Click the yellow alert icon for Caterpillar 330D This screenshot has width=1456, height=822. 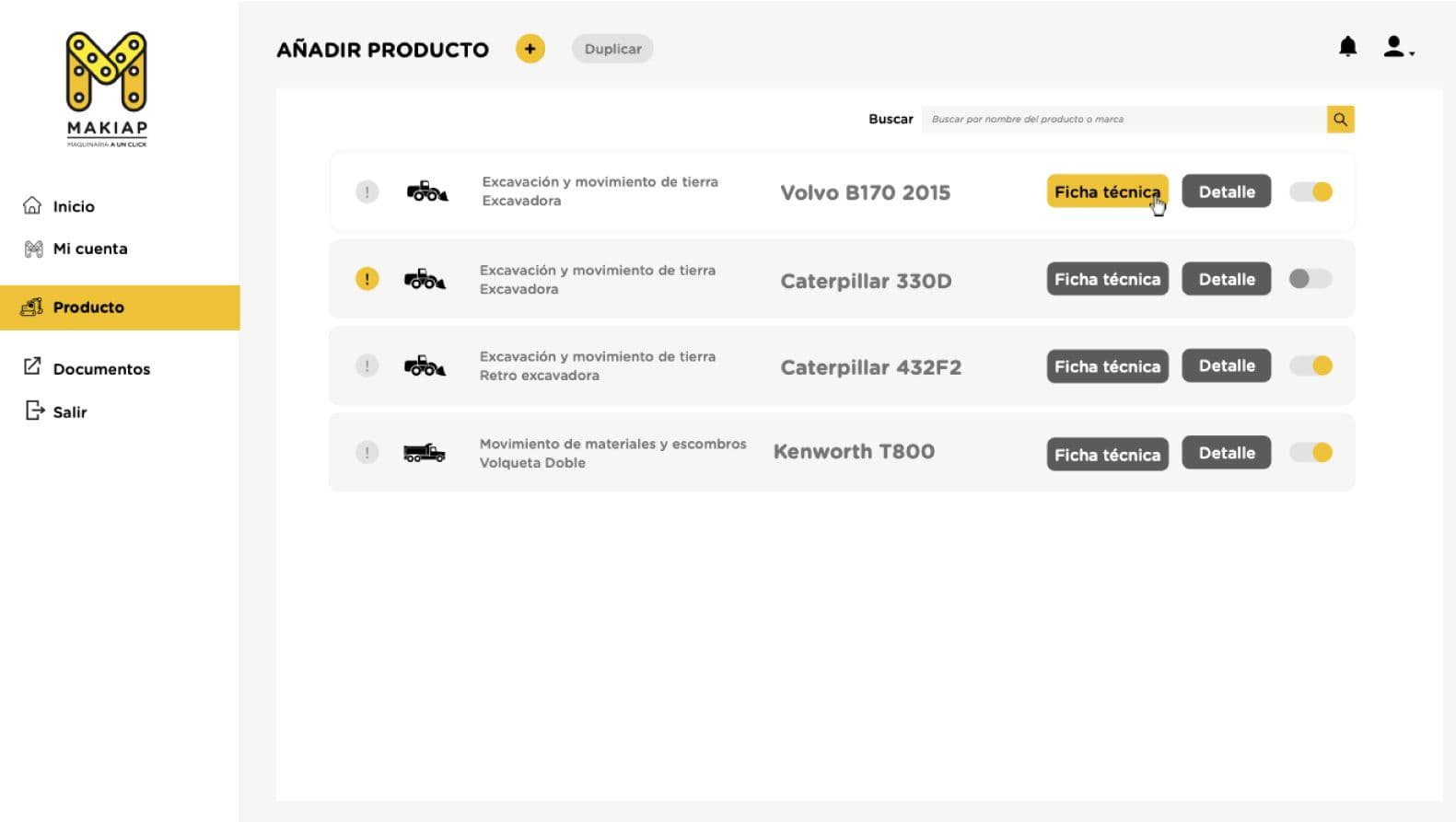tap(367, 278)
